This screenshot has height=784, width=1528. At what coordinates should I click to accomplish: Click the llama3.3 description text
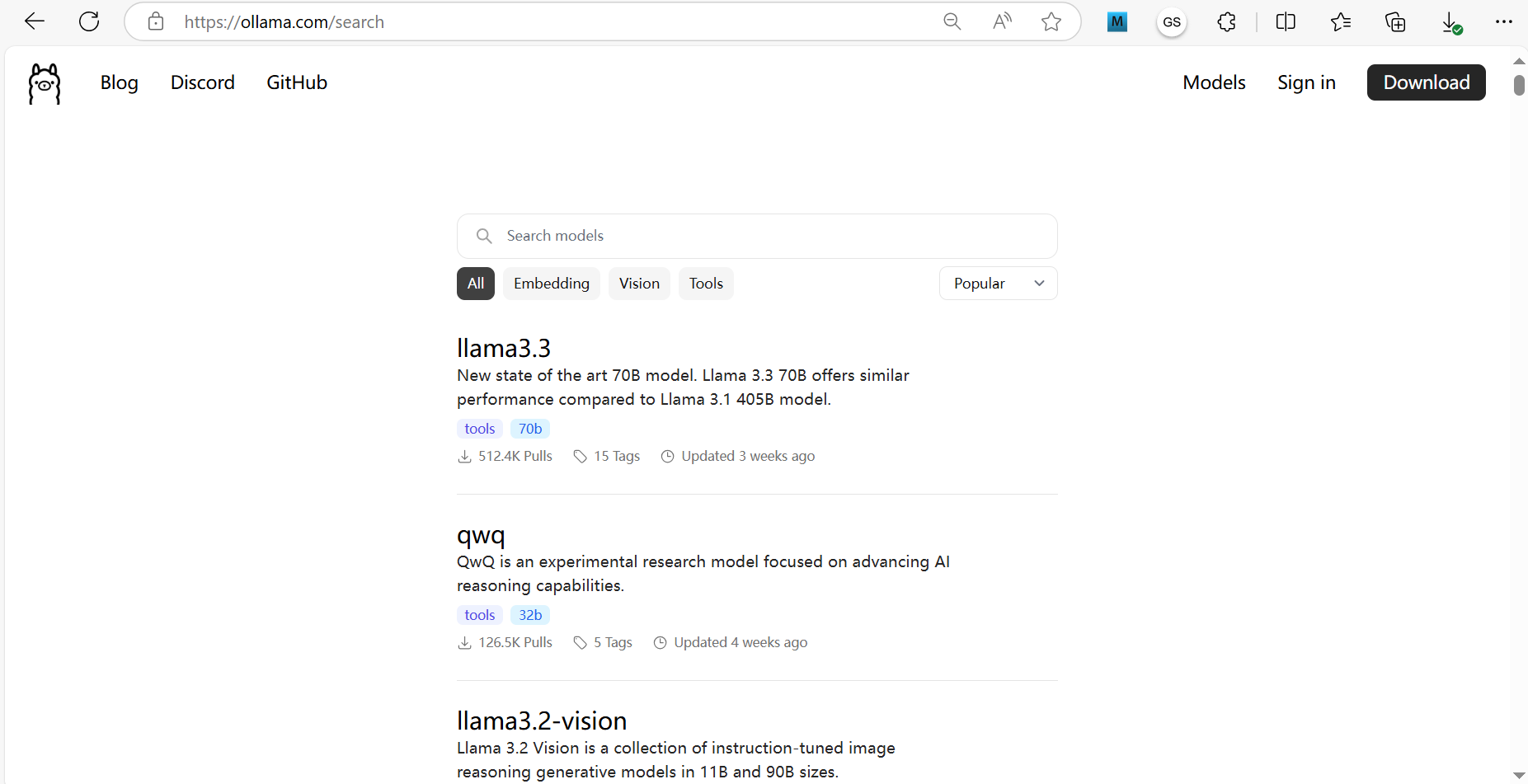[683, 387]
